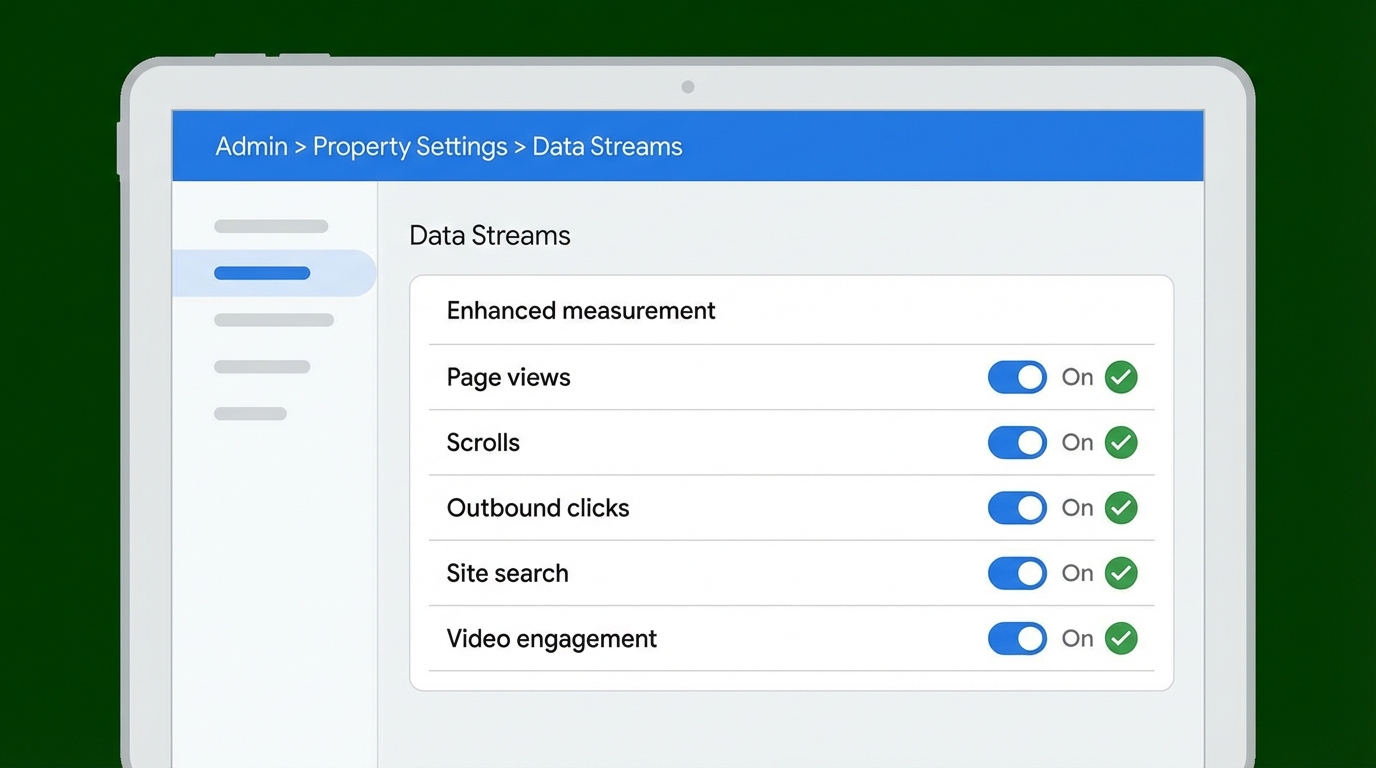Select the bottommost sidebar menu item

250,413
